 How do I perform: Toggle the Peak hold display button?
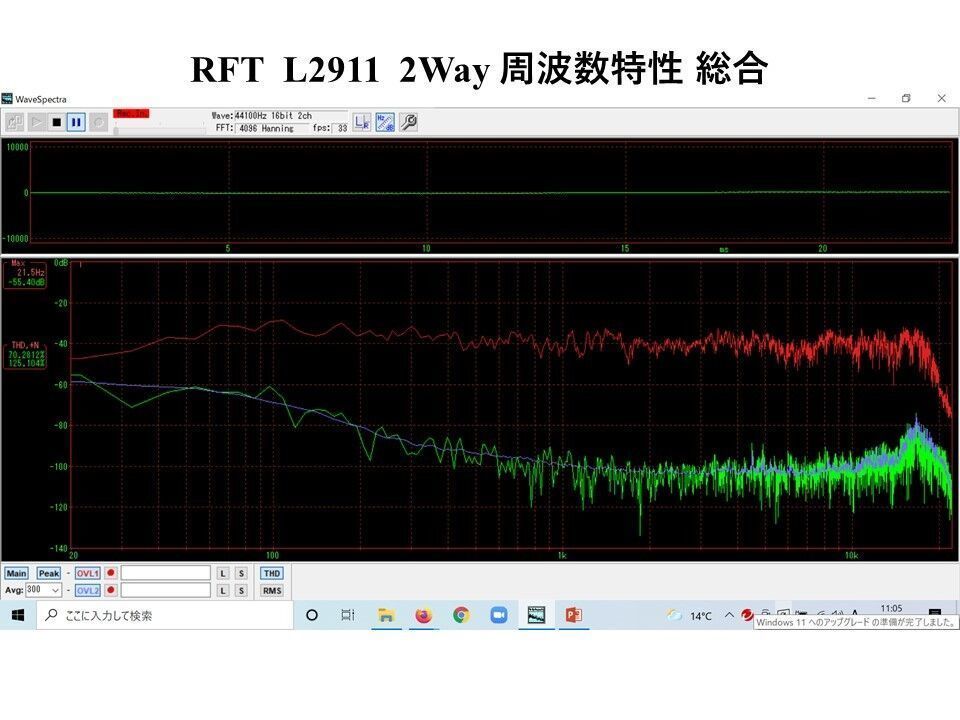48,573
